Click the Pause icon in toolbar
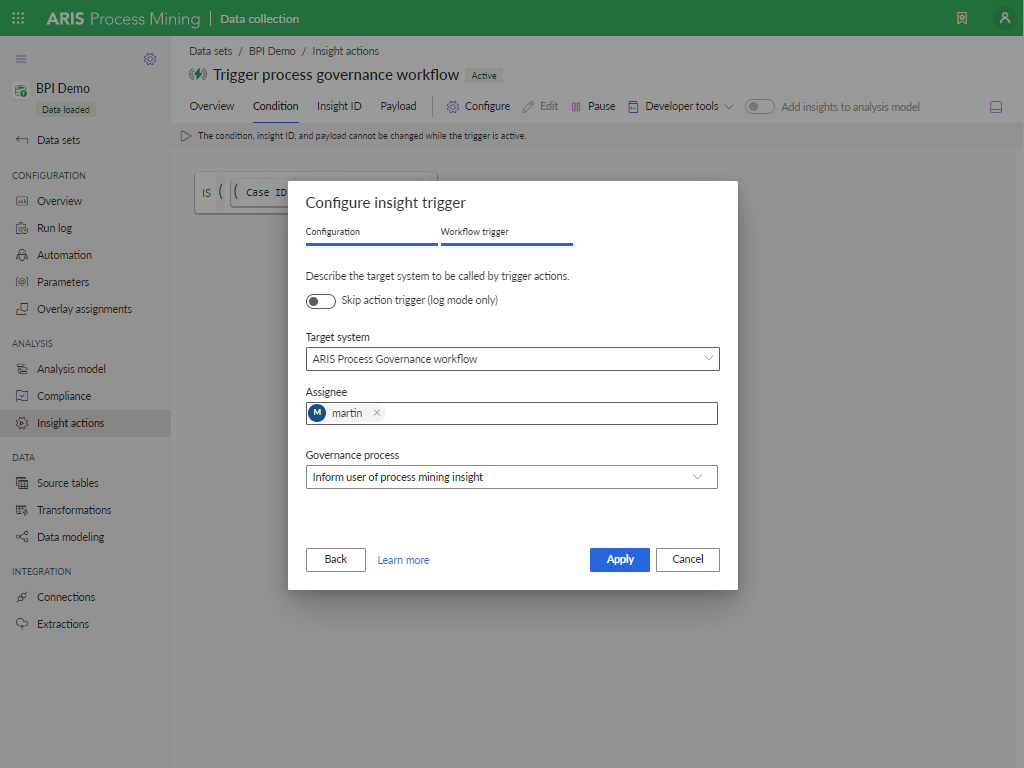 pyautogui.click(x=576, y=106)
